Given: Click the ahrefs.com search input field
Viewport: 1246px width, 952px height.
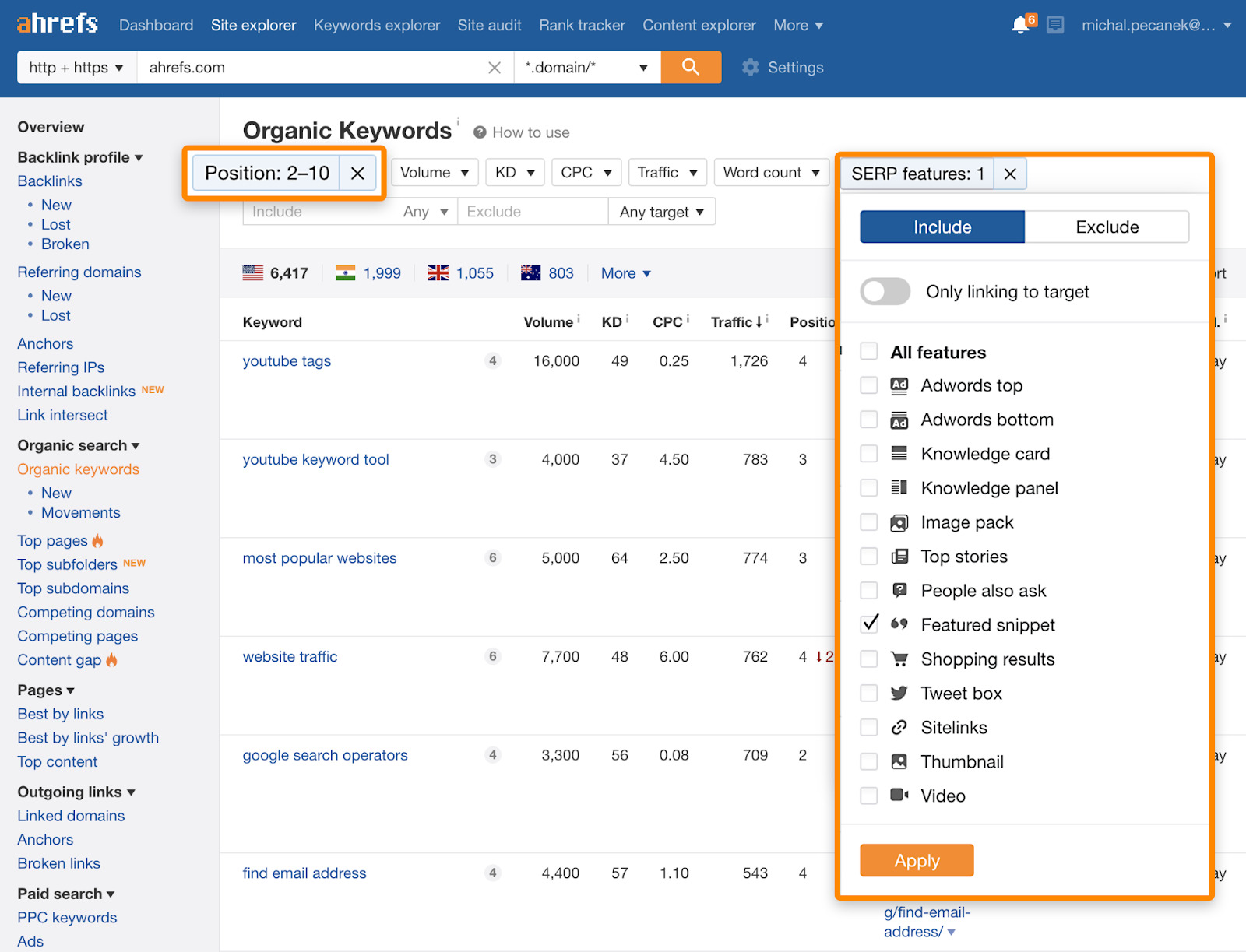Looking at the screenshot, I should (x=311, y=67).
